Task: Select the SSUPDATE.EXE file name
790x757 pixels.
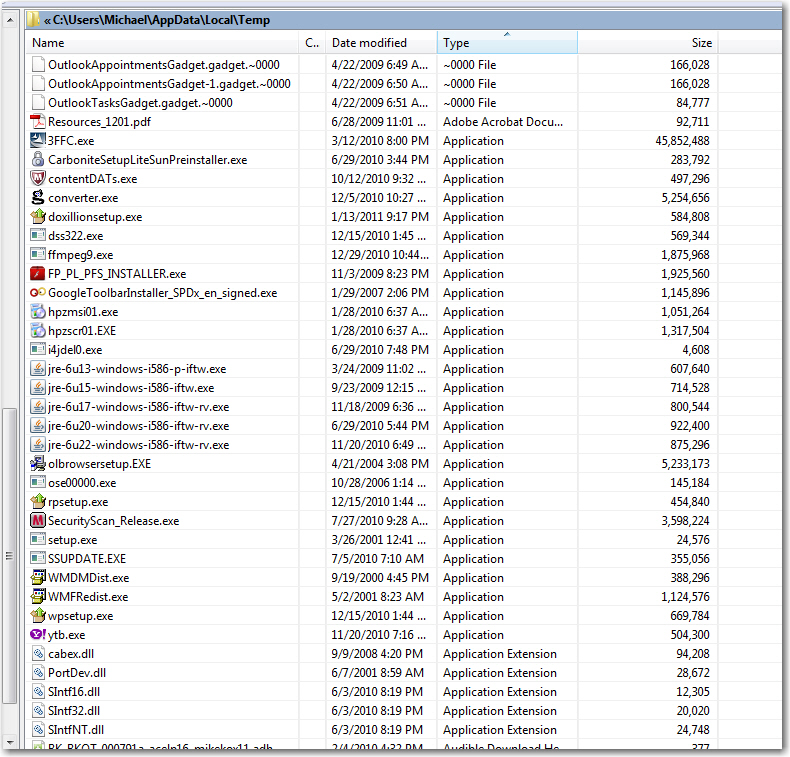Action: (x=87, y=559)
